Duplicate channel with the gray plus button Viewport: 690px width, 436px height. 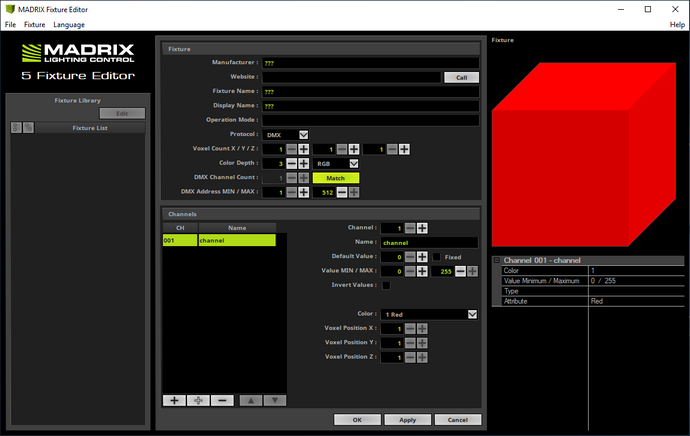(x=198, y=400)
